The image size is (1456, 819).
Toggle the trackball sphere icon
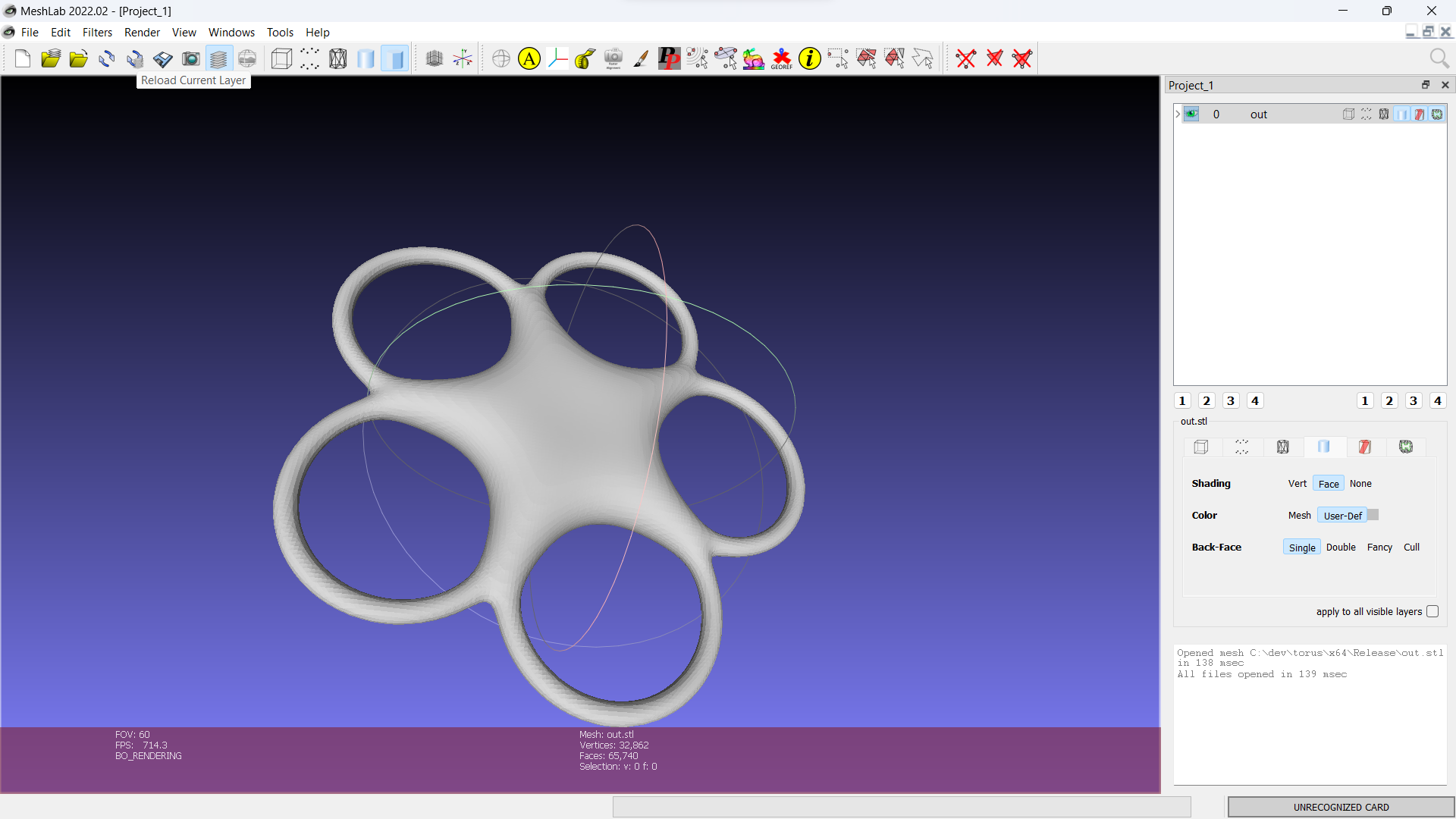point(501,58)
